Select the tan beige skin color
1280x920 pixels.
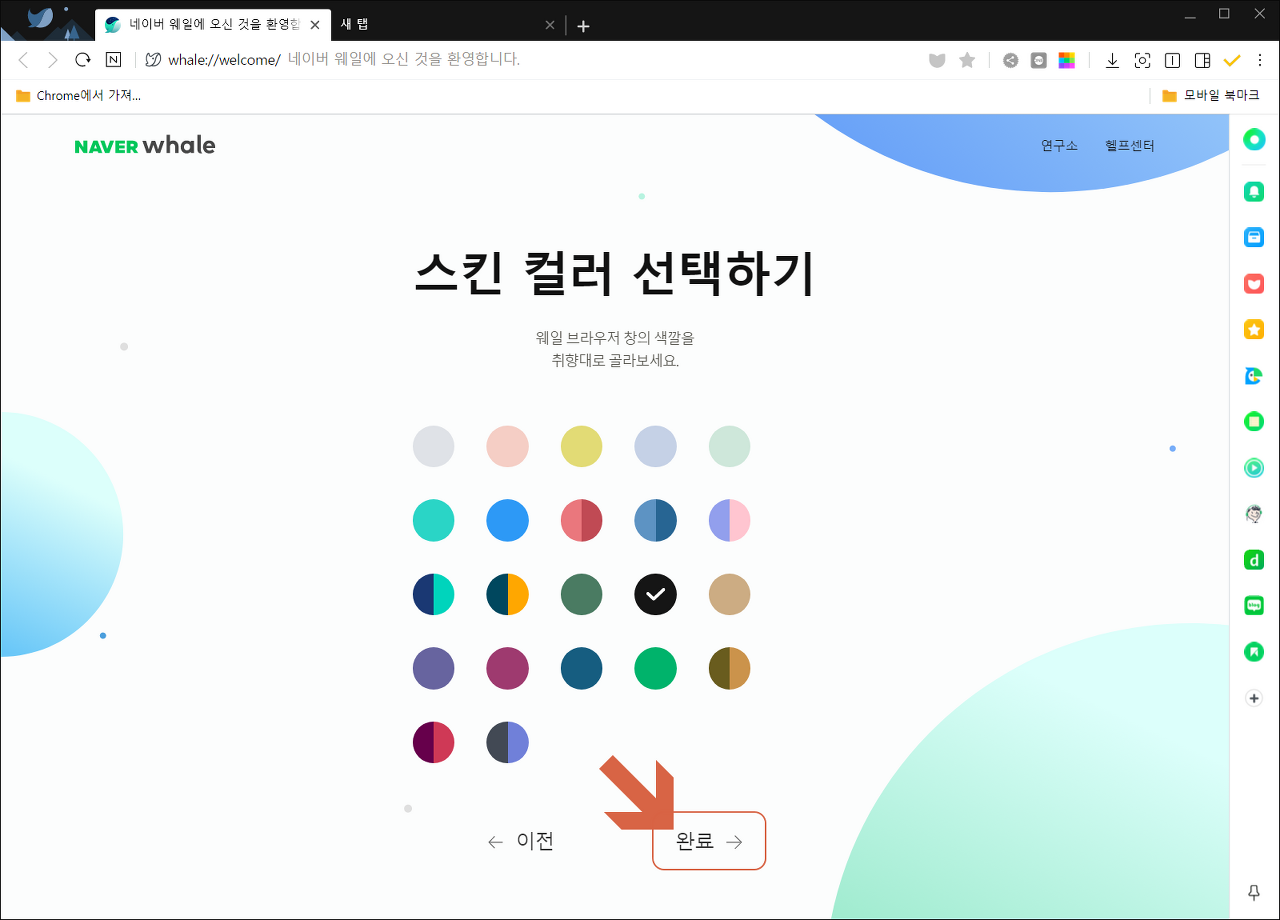coord(729,594)
